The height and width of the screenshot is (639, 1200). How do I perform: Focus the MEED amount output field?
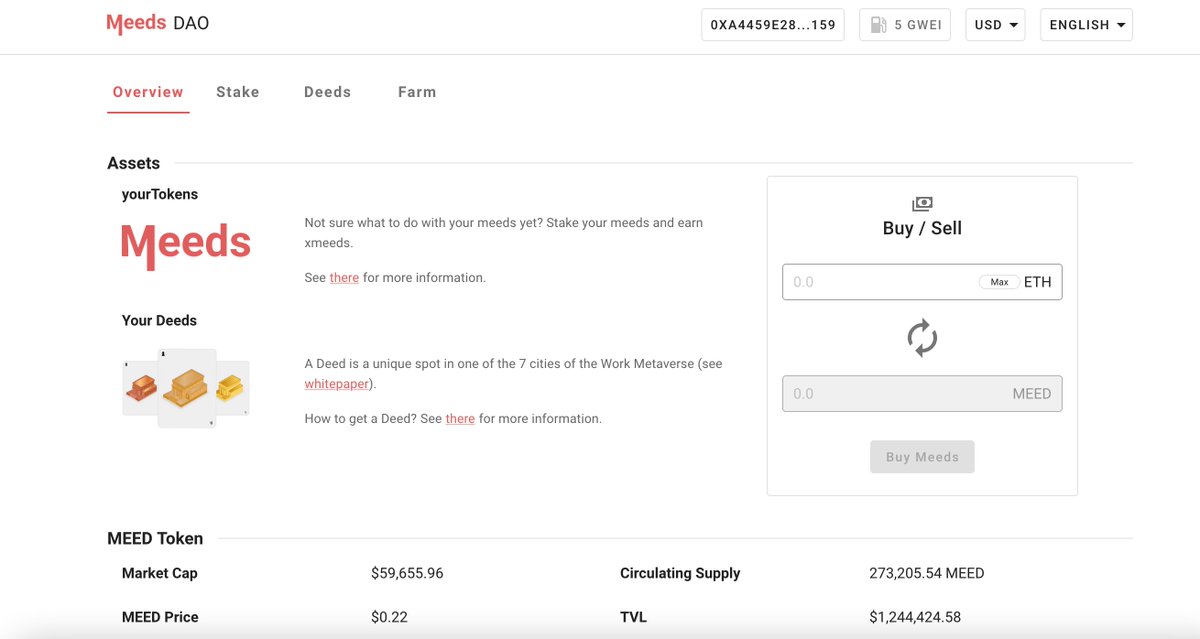click(922, 394)
